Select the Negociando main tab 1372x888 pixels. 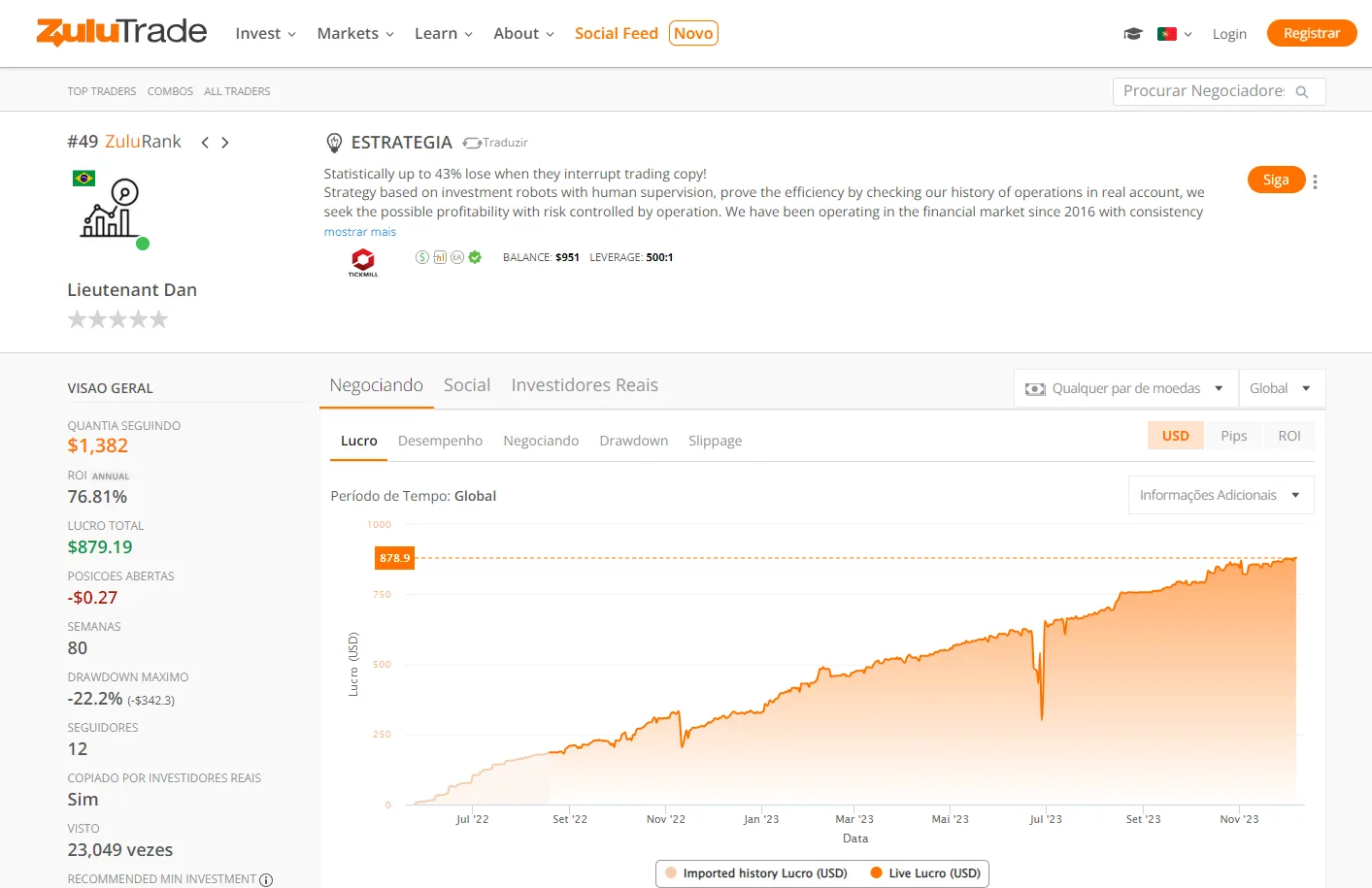pos(377,385)
